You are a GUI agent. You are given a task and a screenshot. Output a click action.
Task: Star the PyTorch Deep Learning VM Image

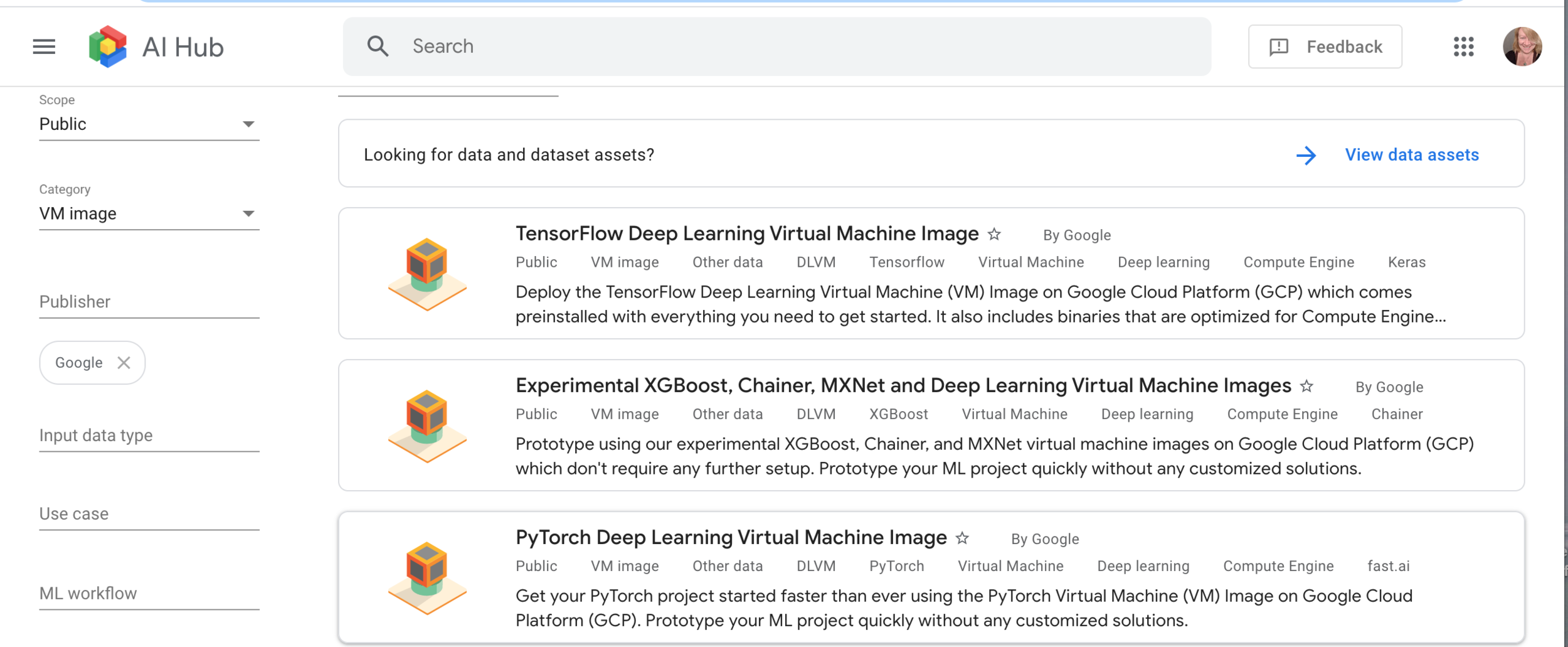[962, 538]
